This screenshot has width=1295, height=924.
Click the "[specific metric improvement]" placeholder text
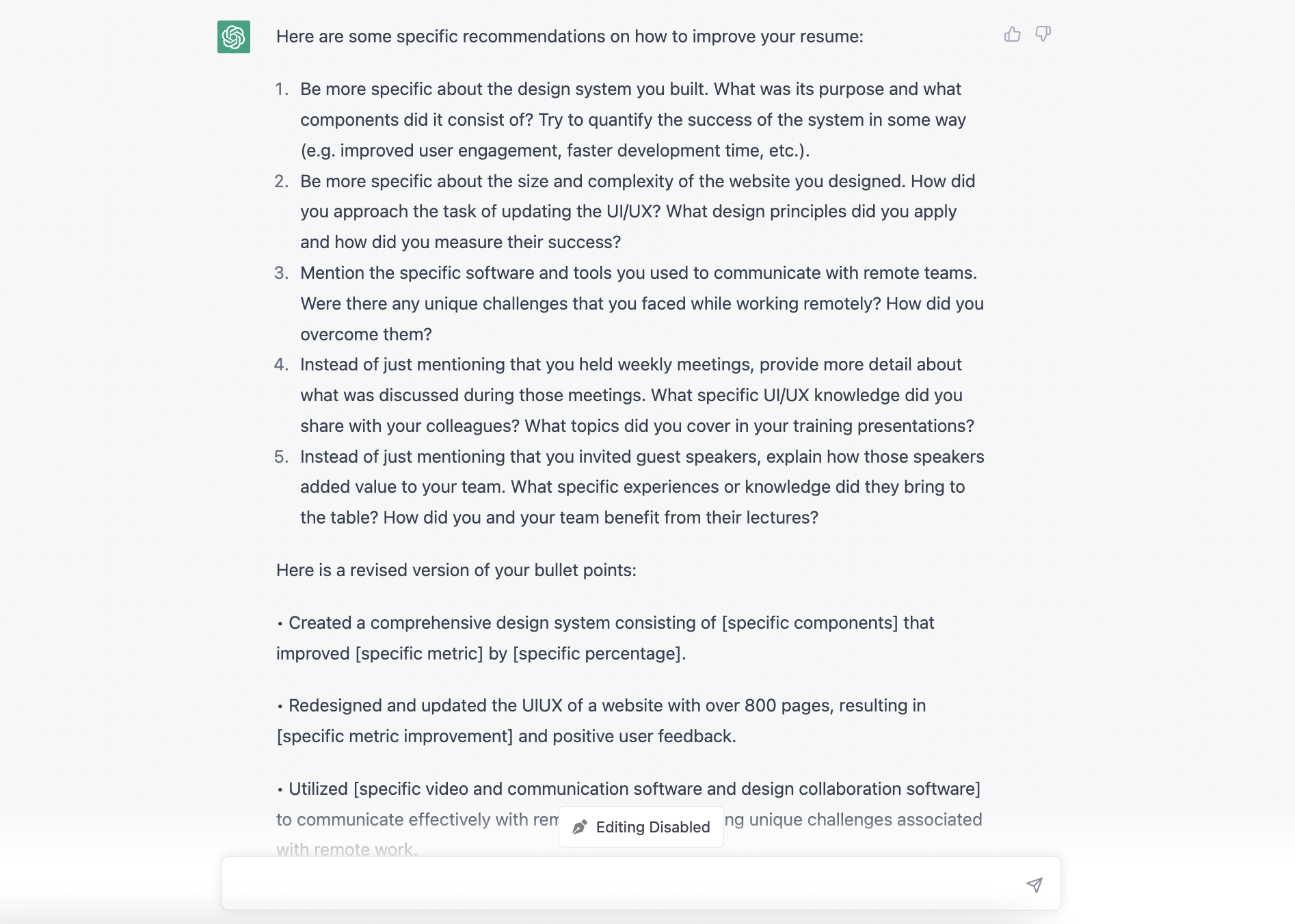(x=395, y=736)
